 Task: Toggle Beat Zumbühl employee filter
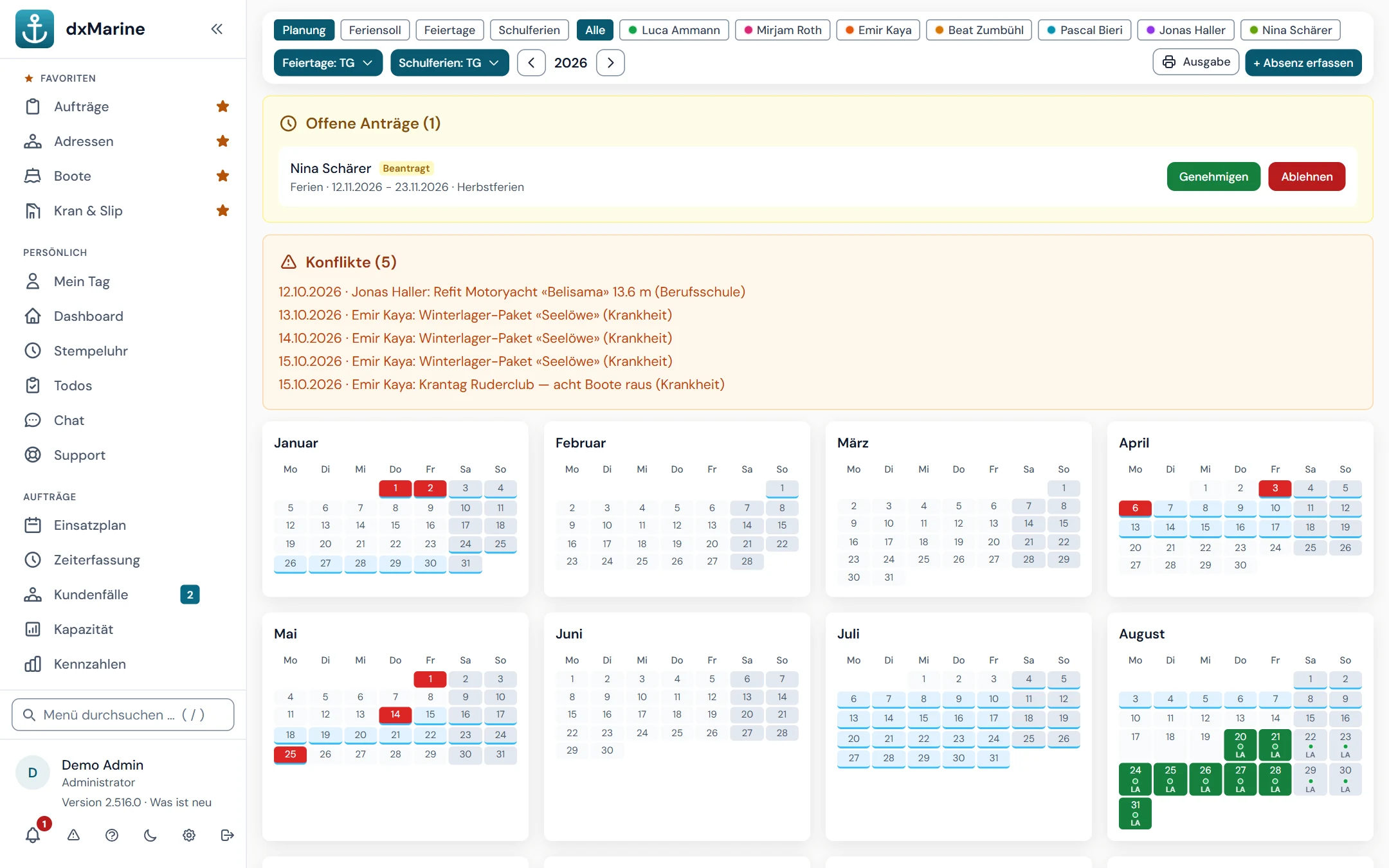pyautogui.click(x=979, y=30)
